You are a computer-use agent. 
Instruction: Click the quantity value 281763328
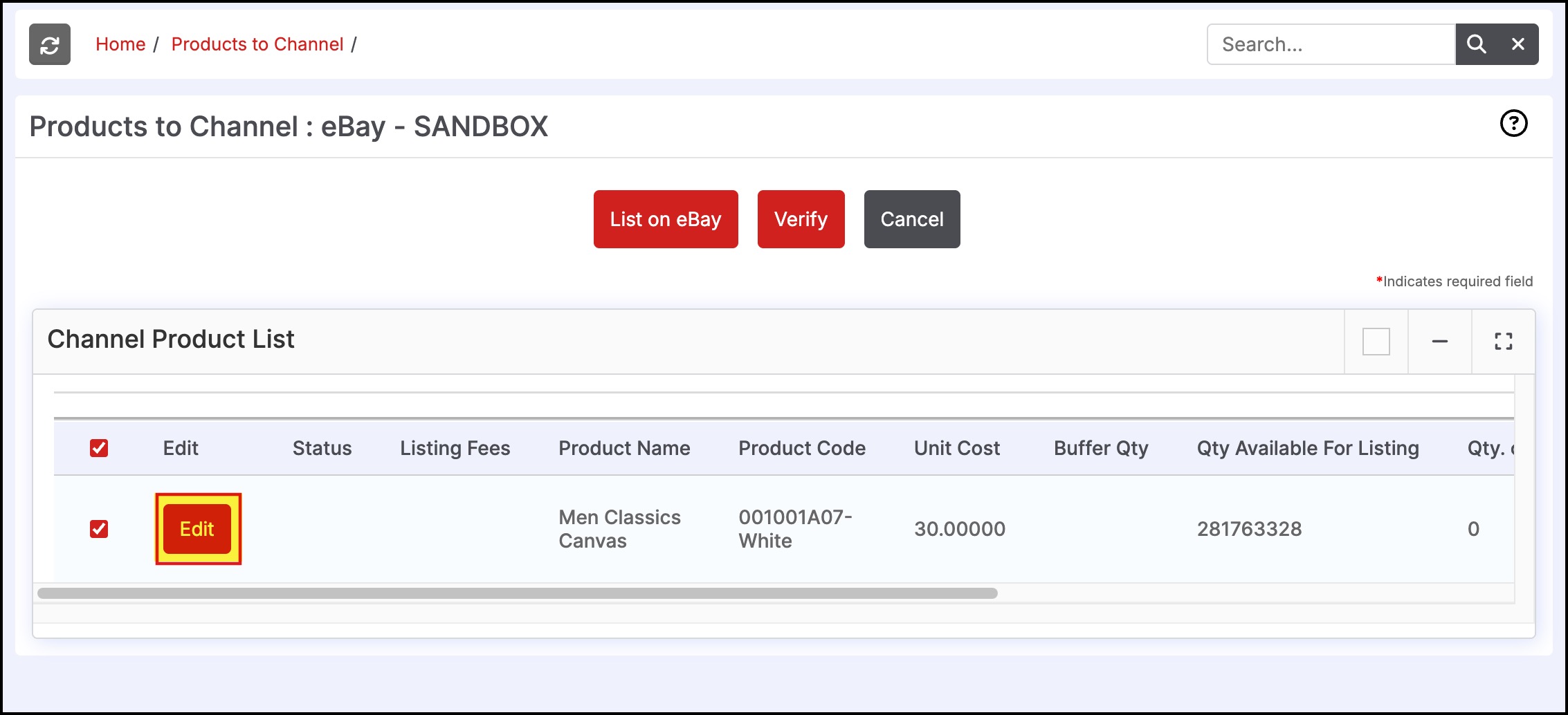coord(1250,529)
